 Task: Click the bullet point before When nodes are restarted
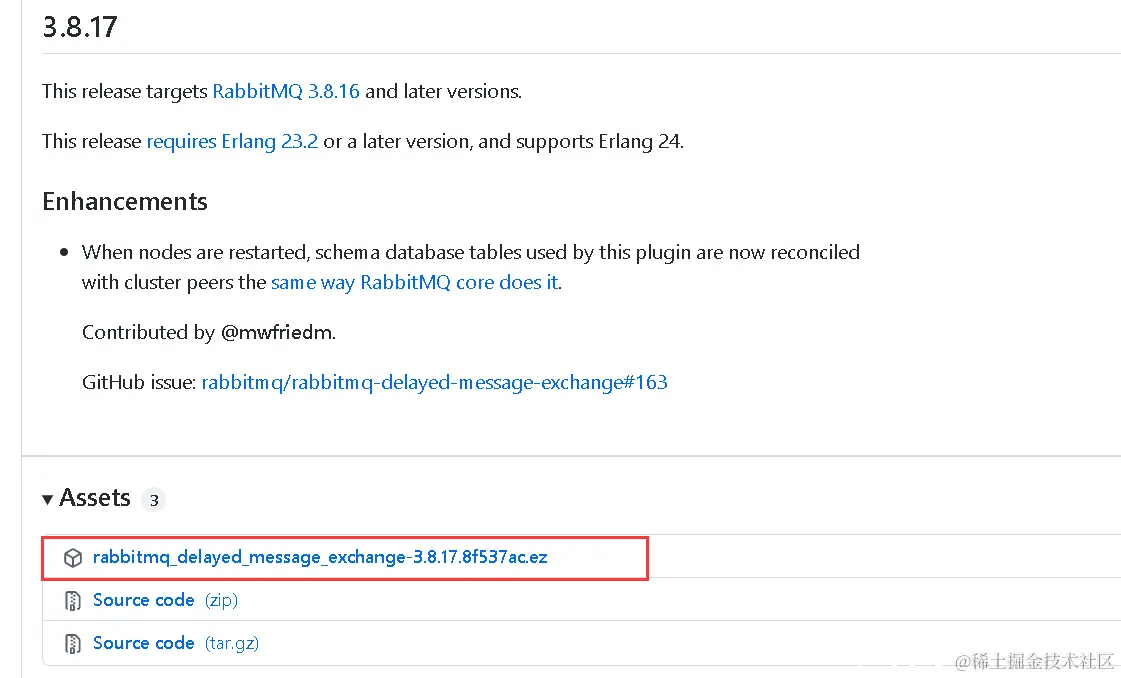(64, 252)
